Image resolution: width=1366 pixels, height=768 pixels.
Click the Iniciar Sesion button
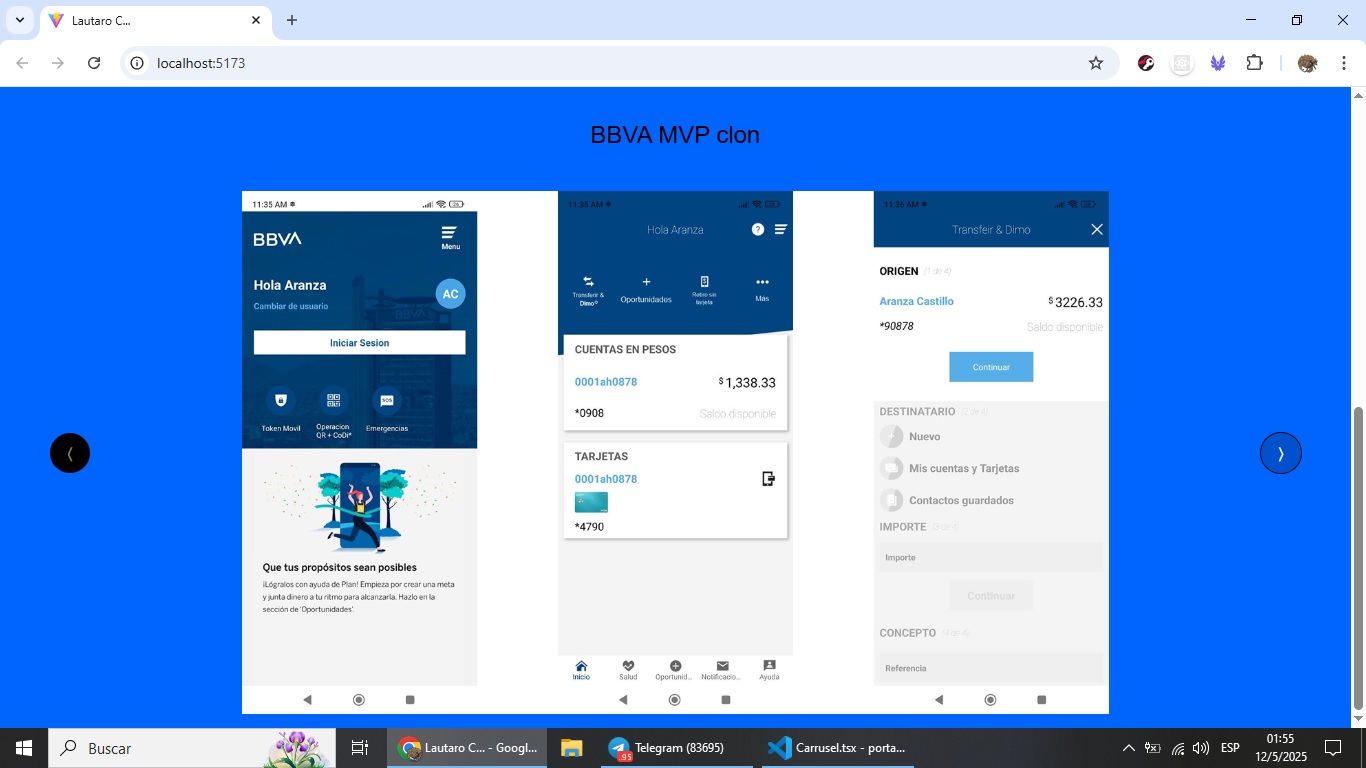pos(359,343)
